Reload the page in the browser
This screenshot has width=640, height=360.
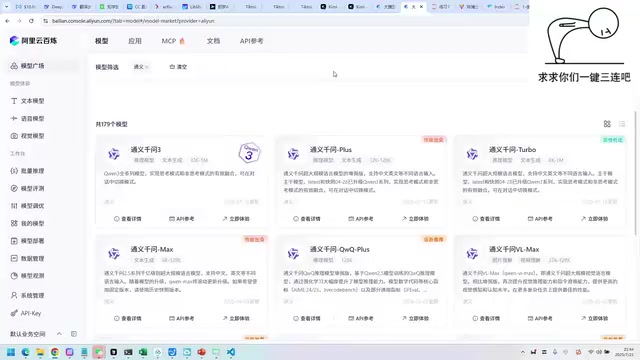tap(31, 21)
